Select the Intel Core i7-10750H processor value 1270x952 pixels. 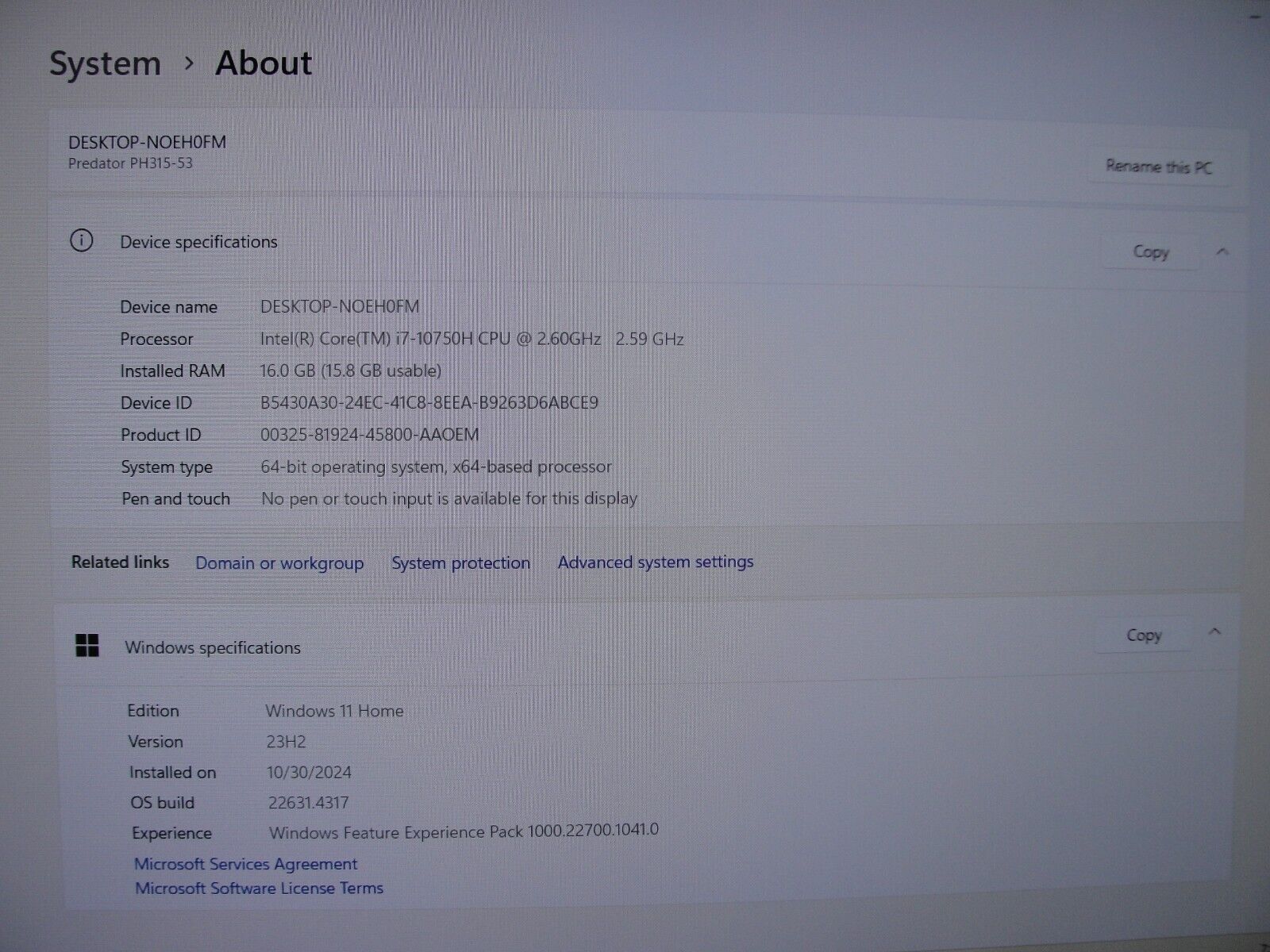471,339
